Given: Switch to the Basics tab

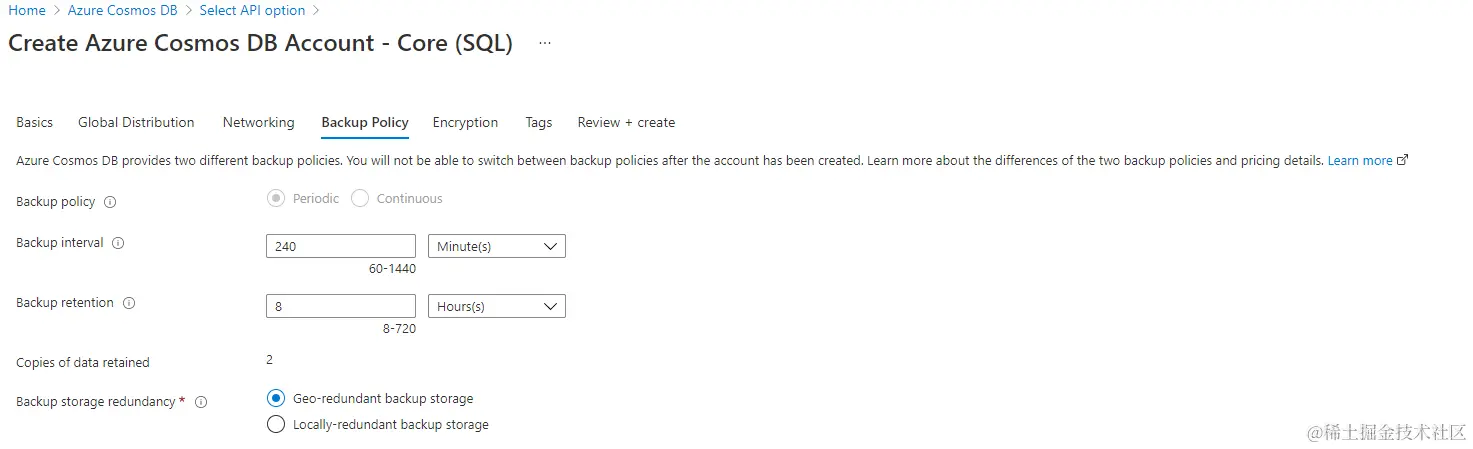Looking at the screenshot, I should click(x=35, y=122).
